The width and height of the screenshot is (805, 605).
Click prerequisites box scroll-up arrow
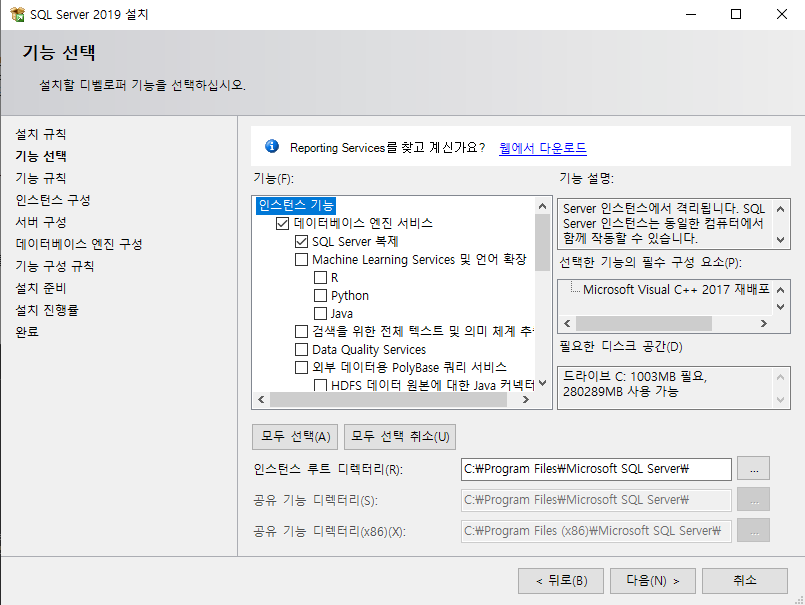780,290
